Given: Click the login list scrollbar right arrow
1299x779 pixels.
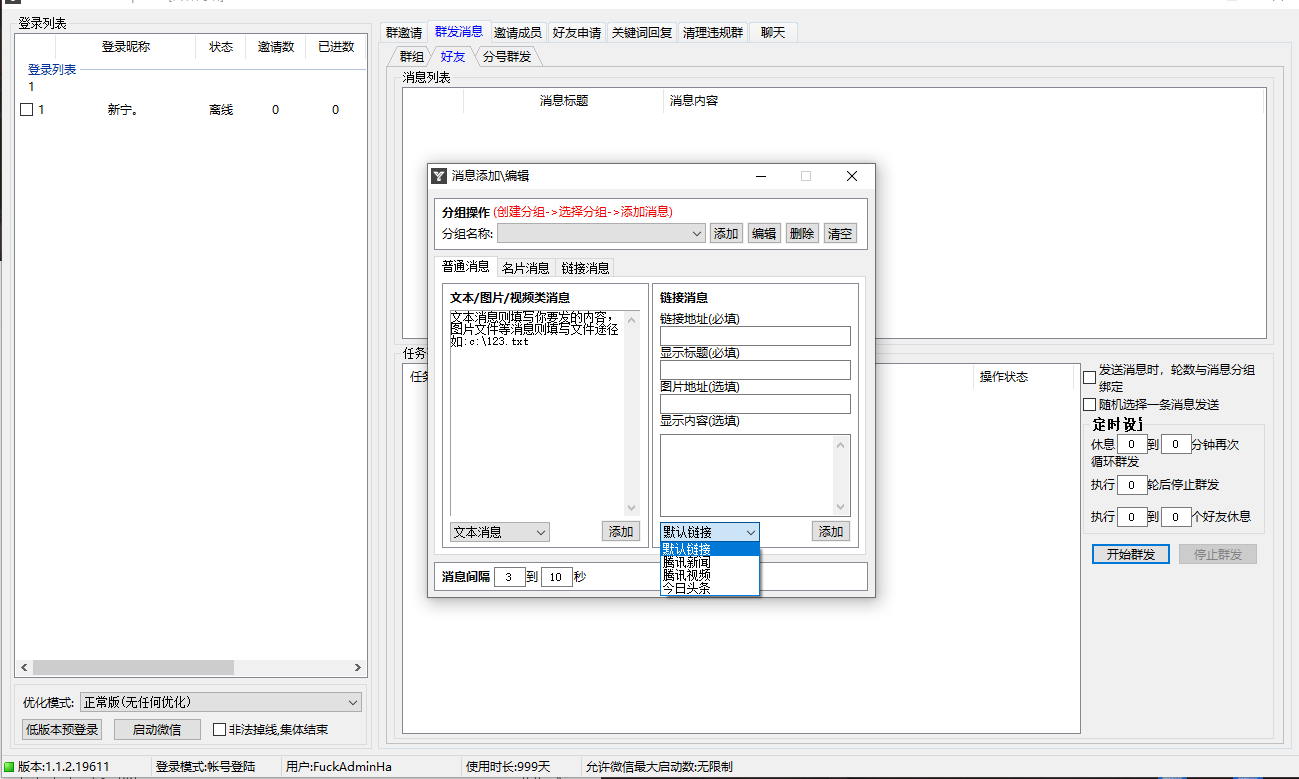Looking at the screenshot, I should (x=358, y=667).
